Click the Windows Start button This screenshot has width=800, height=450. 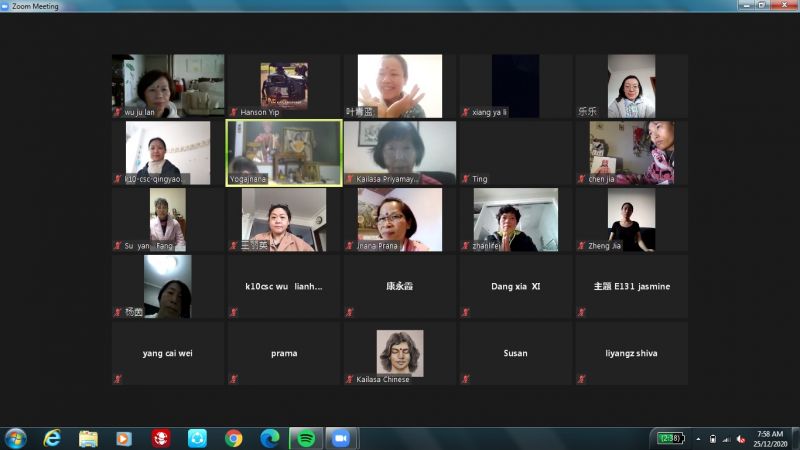click(16, 438)
